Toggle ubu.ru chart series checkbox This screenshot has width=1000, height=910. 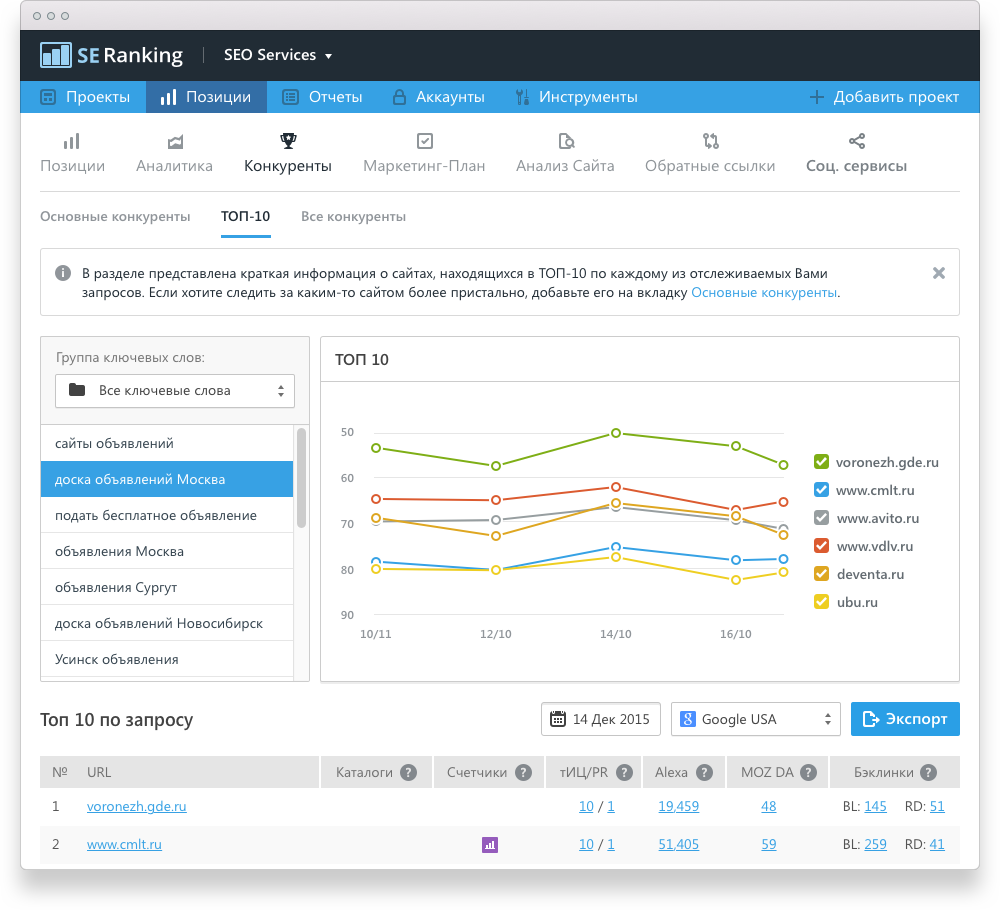tap(821, 602)
